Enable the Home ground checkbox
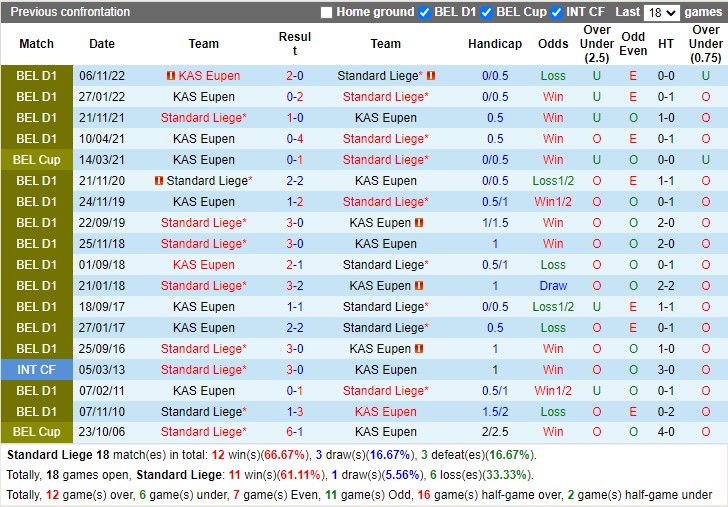728x507 pixels. point(326,13)
